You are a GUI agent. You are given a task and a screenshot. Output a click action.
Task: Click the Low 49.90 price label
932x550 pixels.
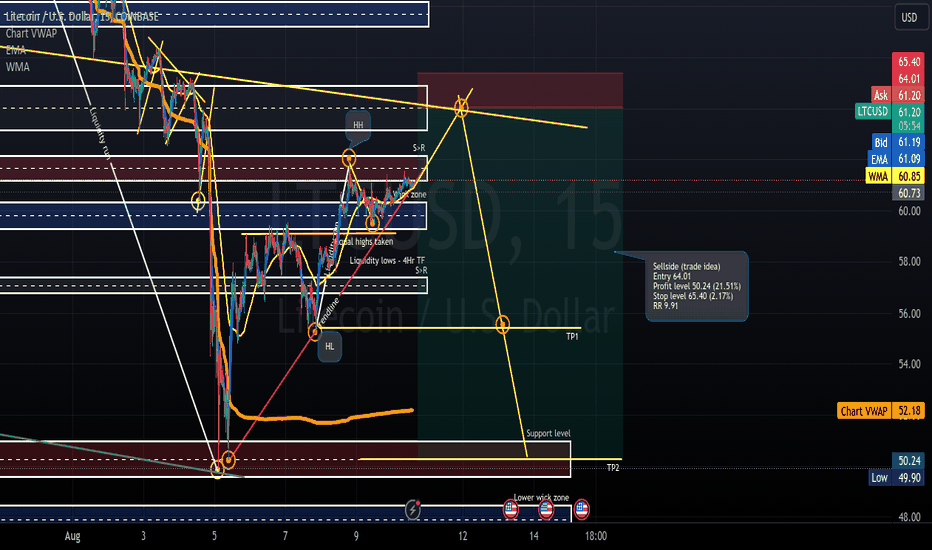[x=896, y=477]
